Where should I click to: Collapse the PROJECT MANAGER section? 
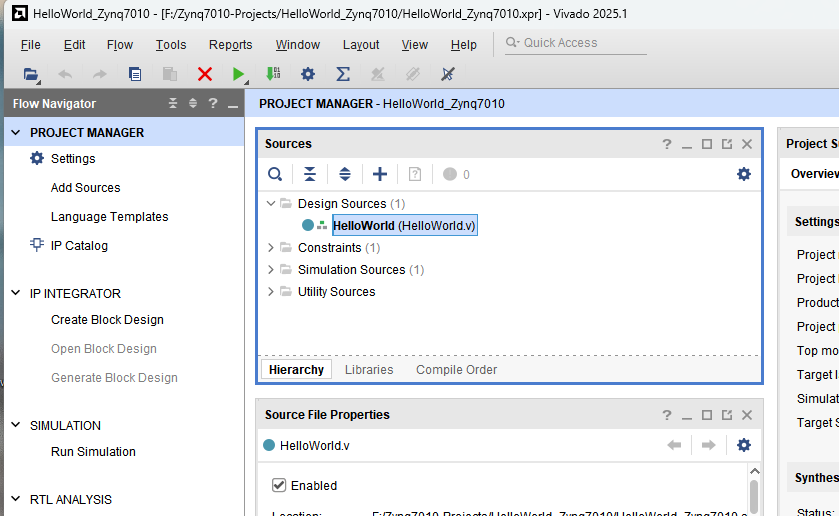(x=16, y=132)
